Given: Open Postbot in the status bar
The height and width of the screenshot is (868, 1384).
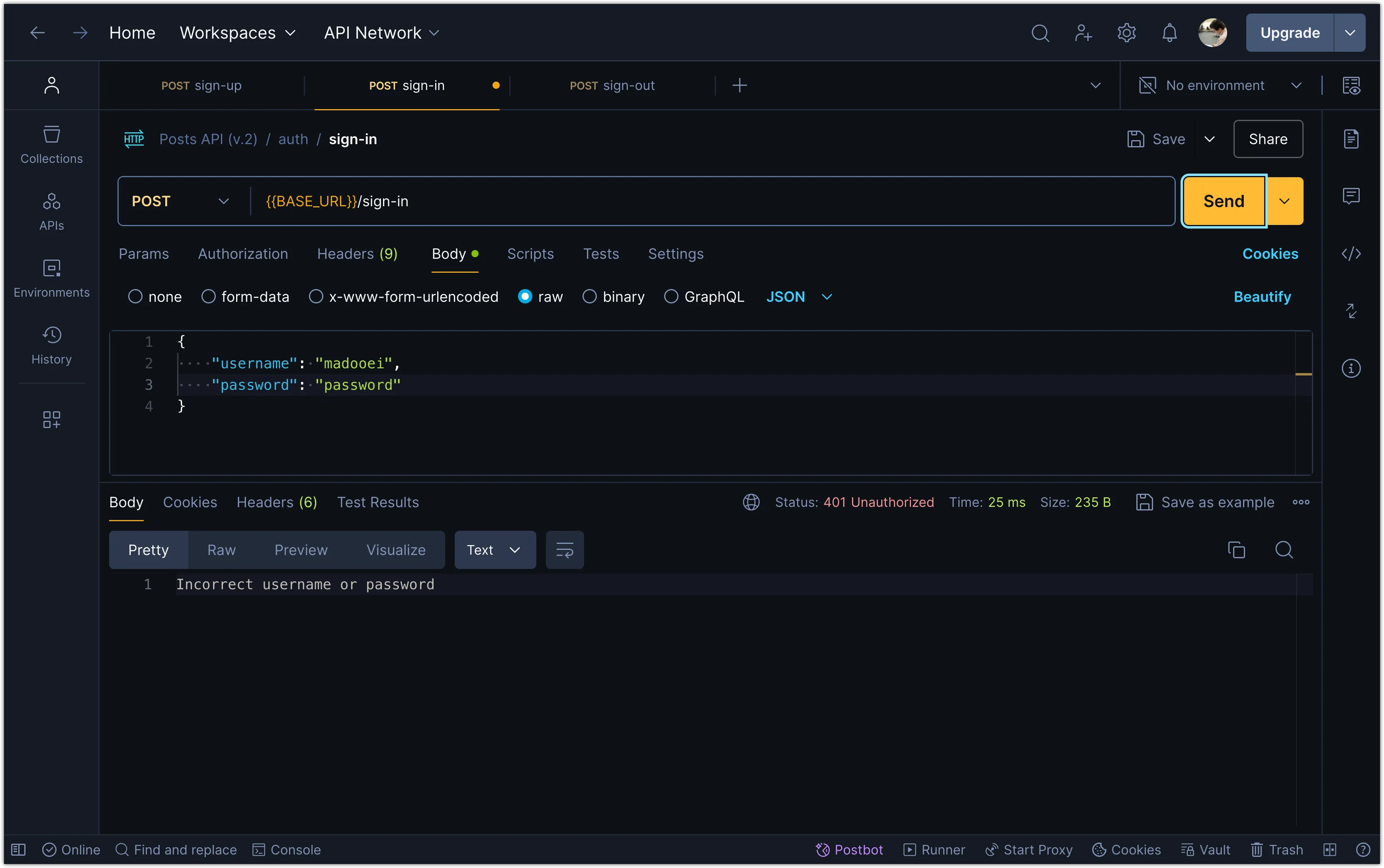Looking at the screenshot, I should click(849, 850).
